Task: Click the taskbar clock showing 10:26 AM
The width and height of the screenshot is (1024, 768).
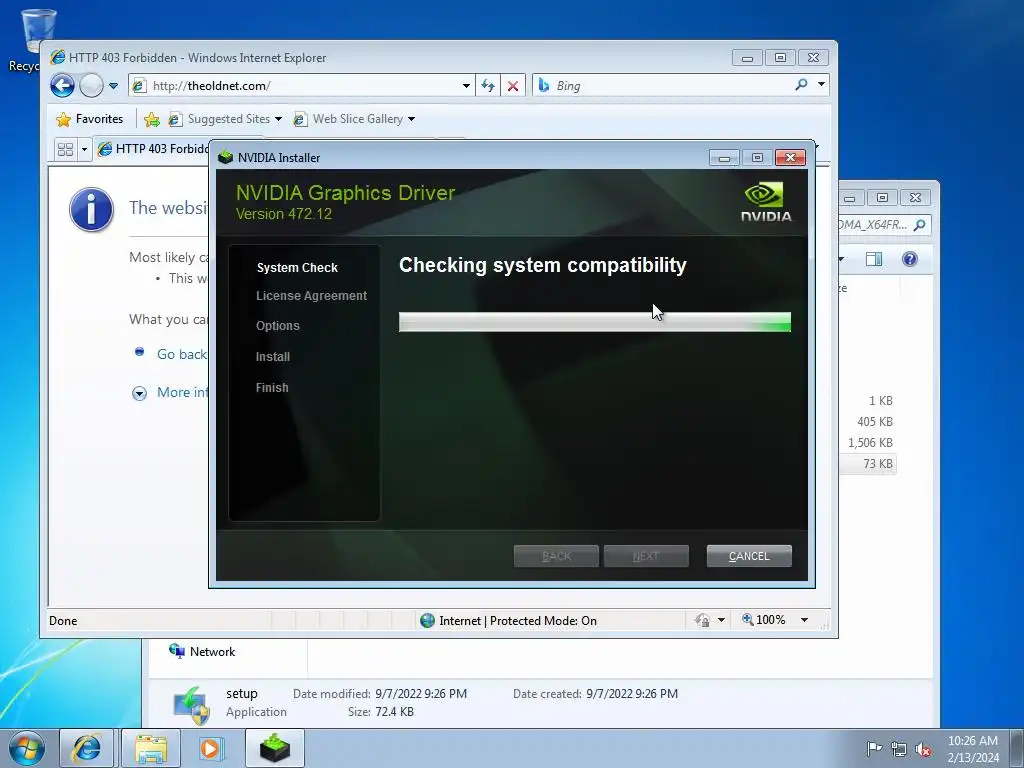Action: pos(973,748)
